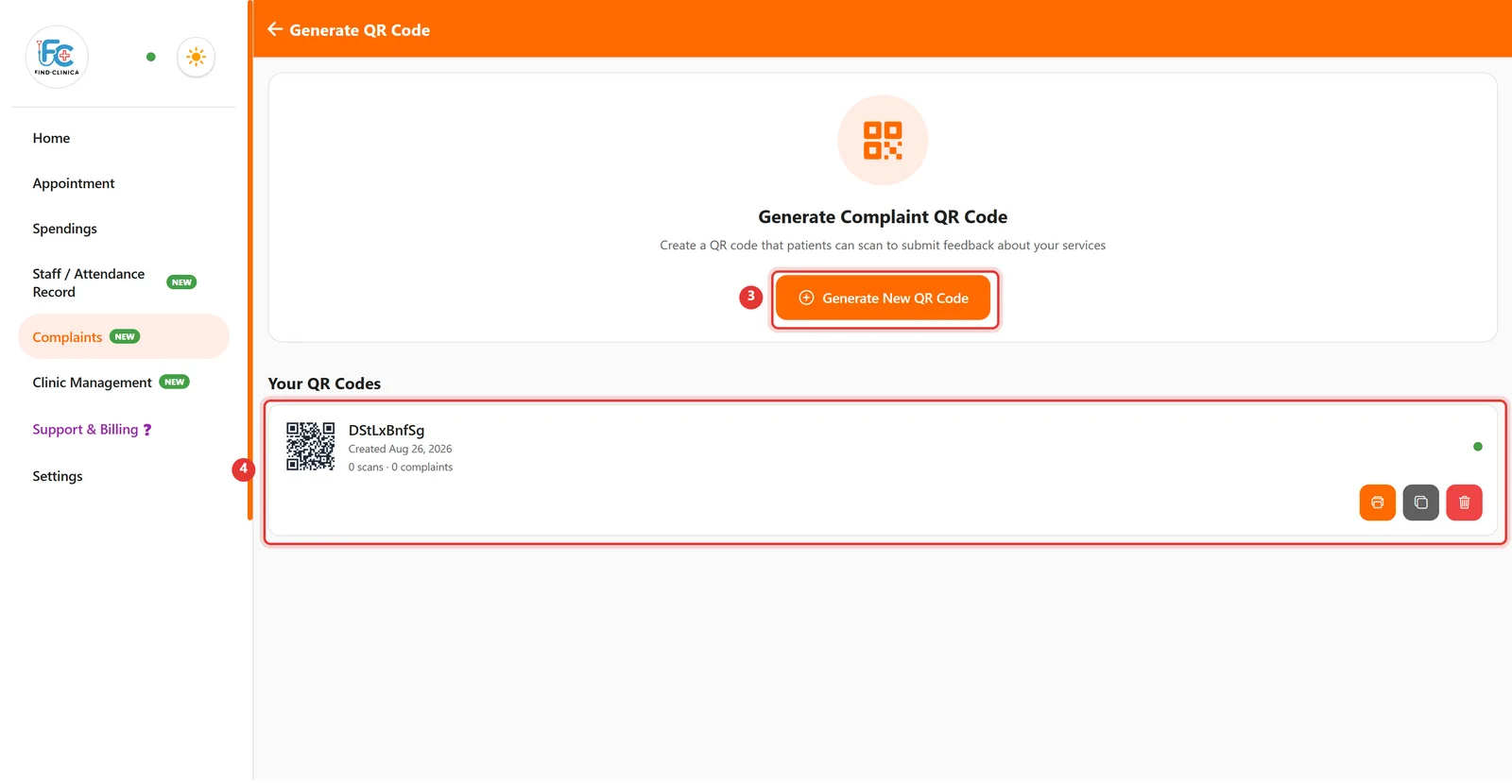This screenshot has height=784, width=1512.
Task: Open the DStLxBnfSg QR code thumbnail
Action: 311,446
